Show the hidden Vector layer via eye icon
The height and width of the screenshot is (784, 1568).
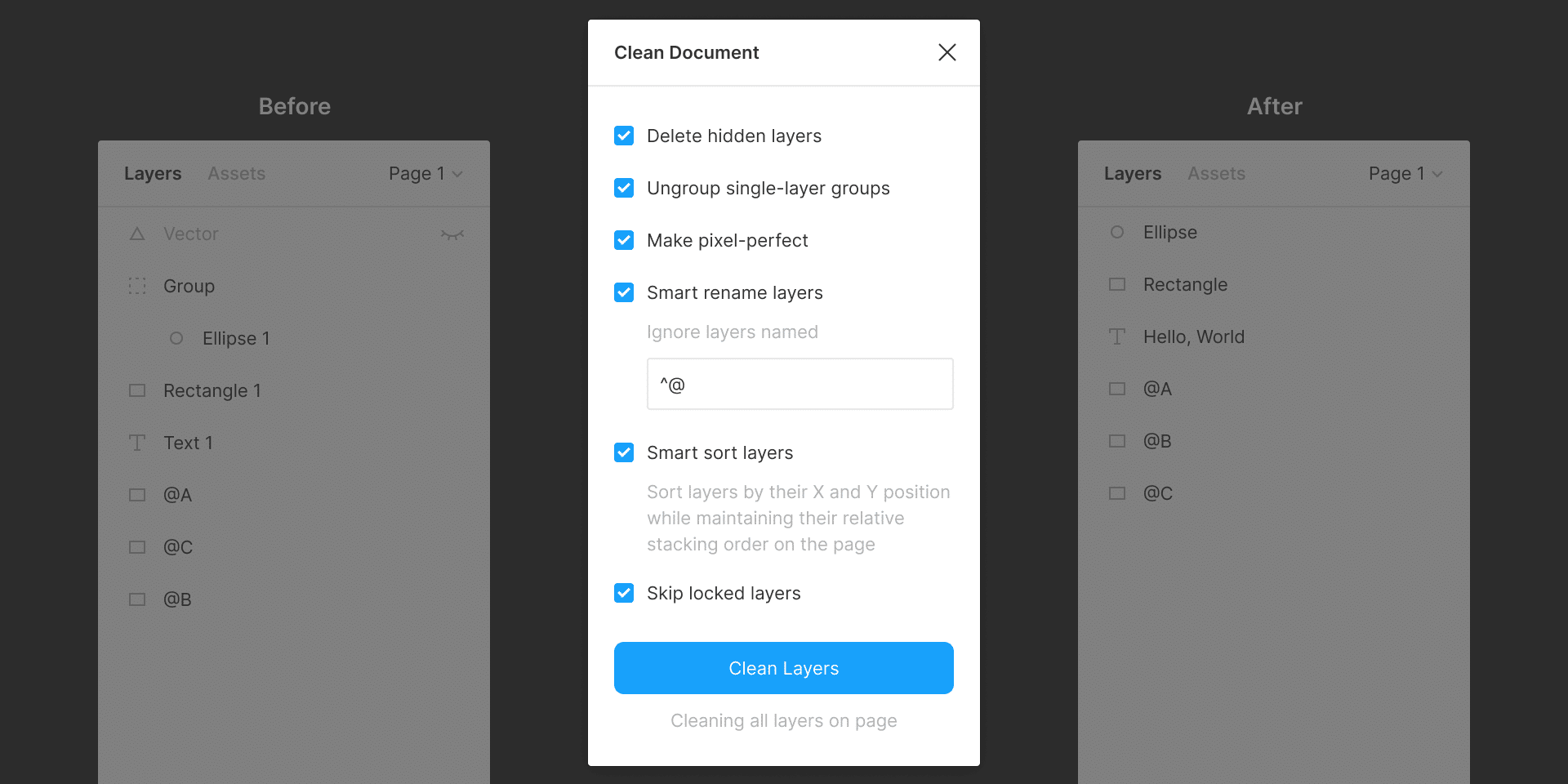452,234
